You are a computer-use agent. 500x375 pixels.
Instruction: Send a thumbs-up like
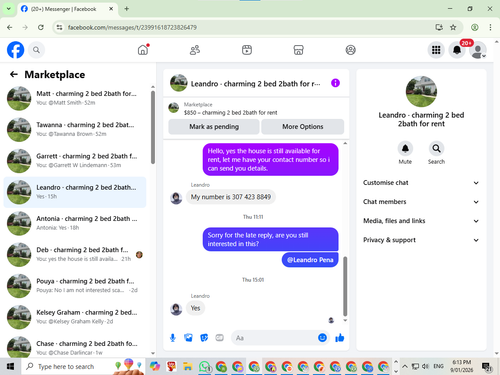[340, 338]
